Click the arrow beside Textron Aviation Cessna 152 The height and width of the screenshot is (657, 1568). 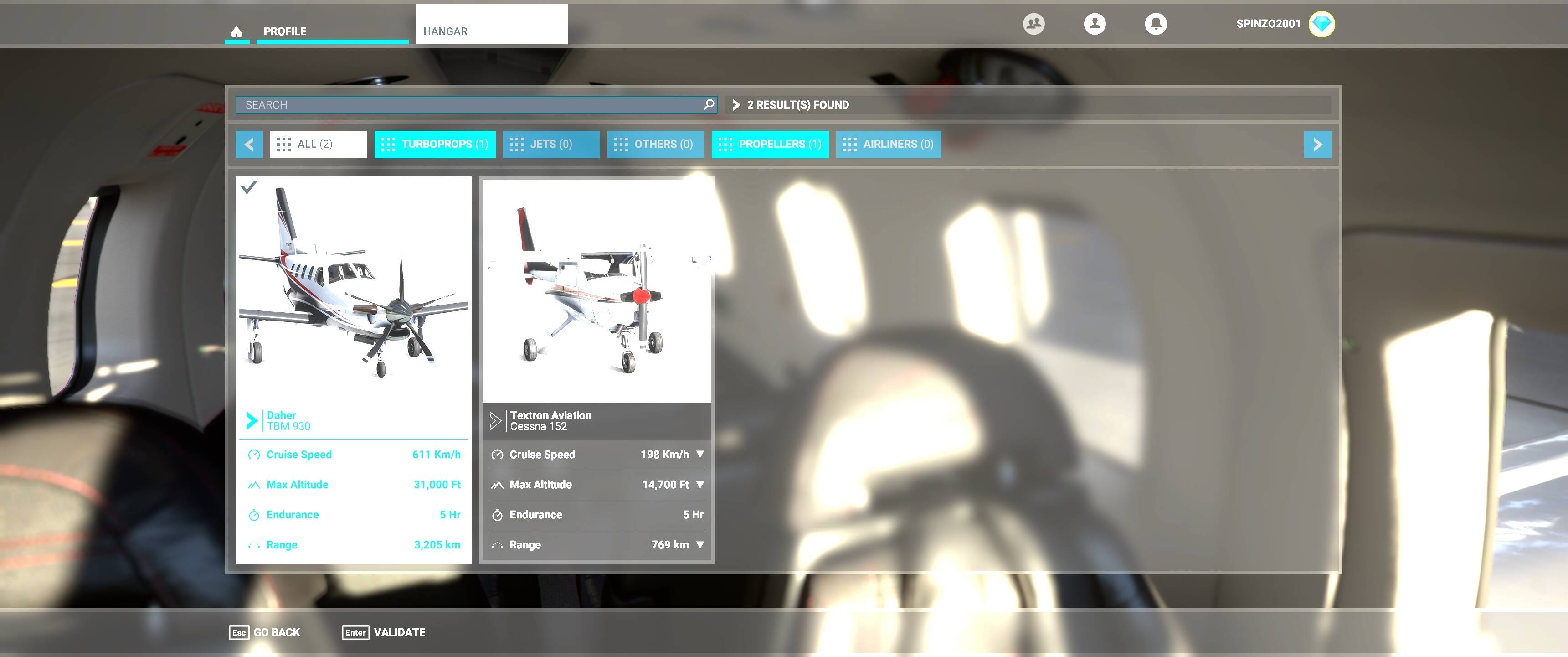(495, 421)
